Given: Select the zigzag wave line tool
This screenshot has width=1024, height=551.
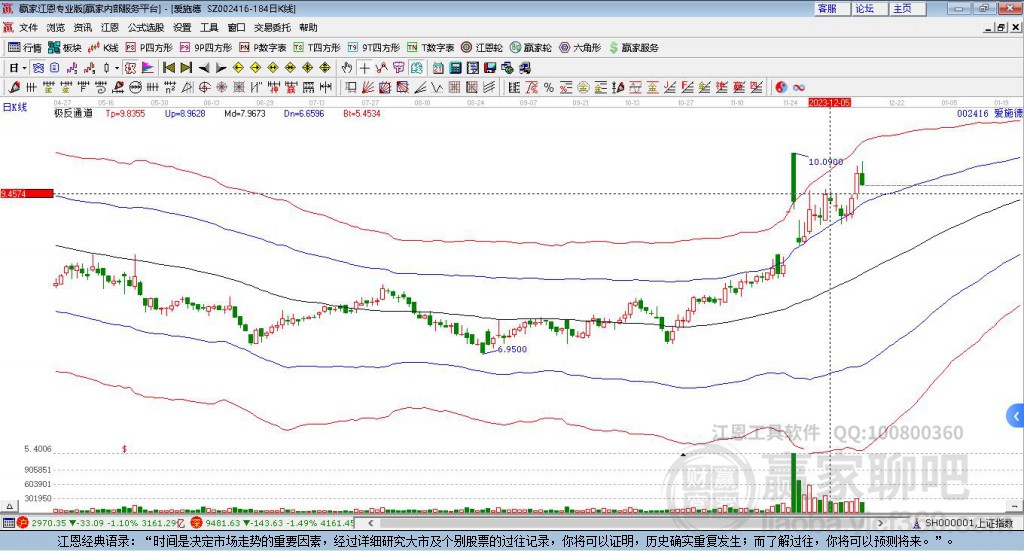Looking at the screenshot, I should pyautogui.click(x=437, y=87).
